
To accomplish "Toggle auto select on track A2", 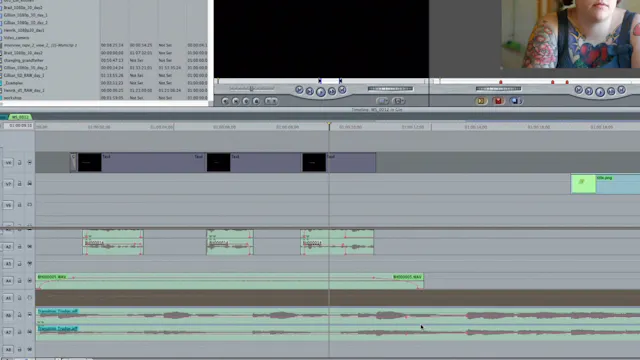I will (x=29, y=247).
